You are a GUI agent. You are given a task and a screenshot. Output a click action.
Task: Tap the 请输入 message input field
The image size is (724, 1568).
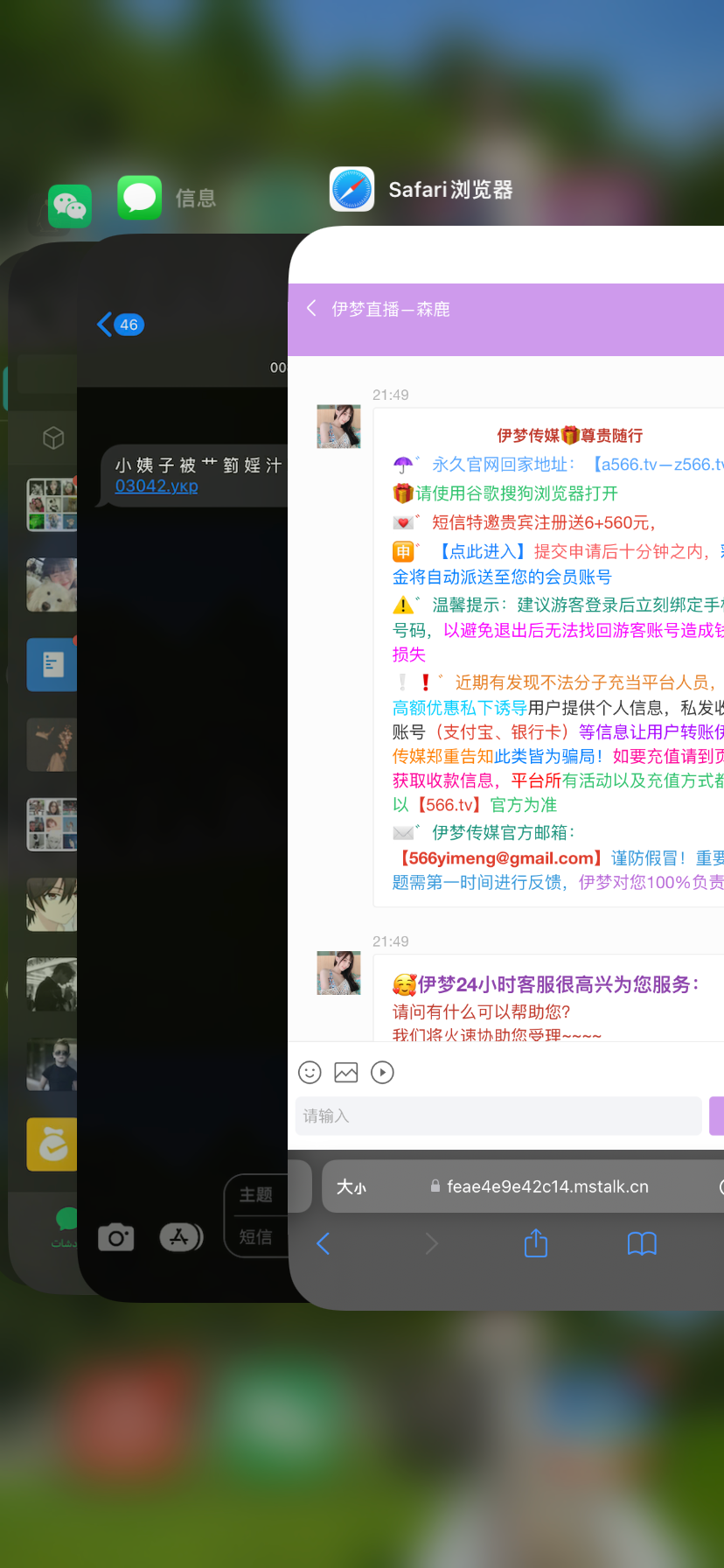pyautogui.click(x=498, y=1116)
